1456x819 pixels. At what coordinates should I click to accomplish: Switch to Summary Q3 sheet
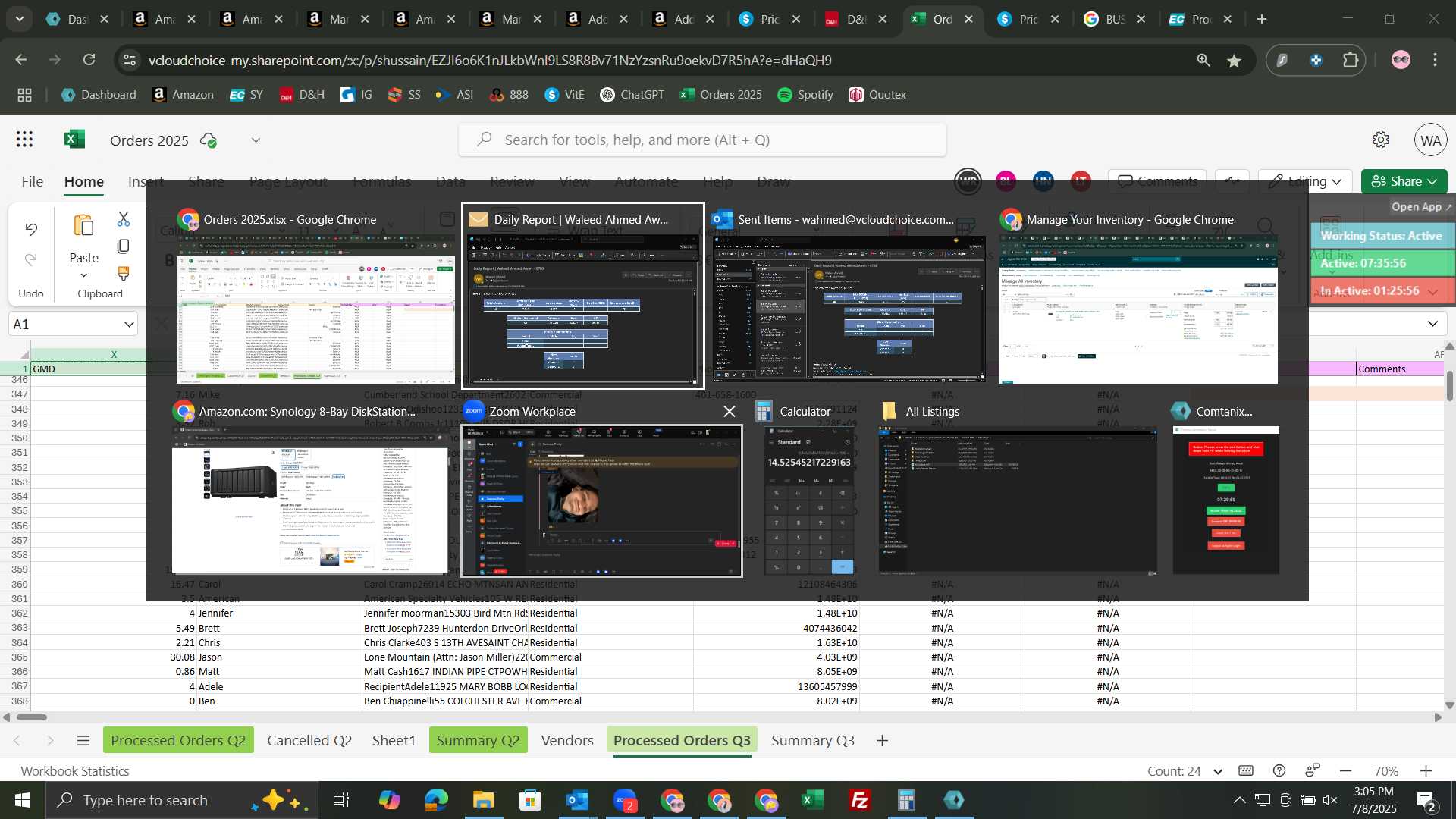point(813,741)
